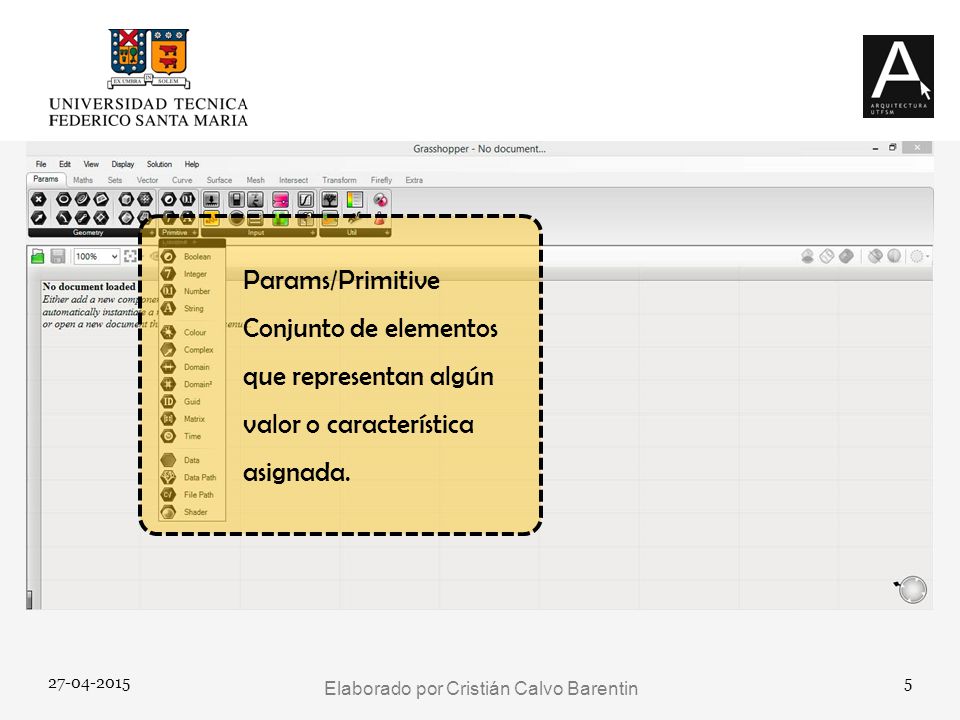Select the Plane parameter icon in Geometry
Viewport: 960px width, 720px height.
(101, 218)
